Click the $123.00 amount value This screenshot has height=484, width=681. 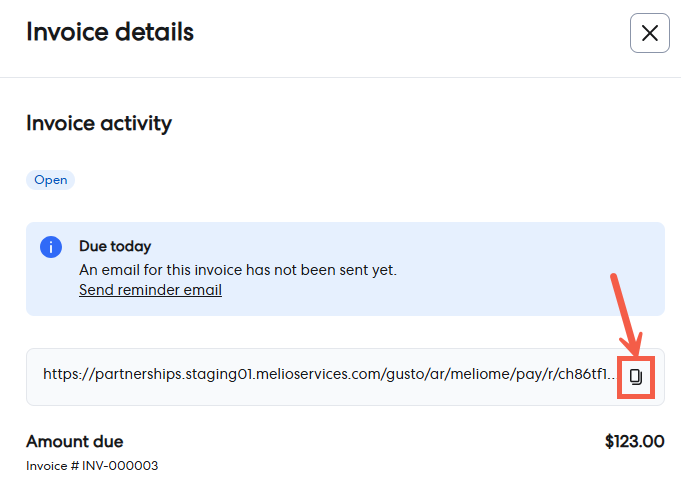(x=634, y=441)
